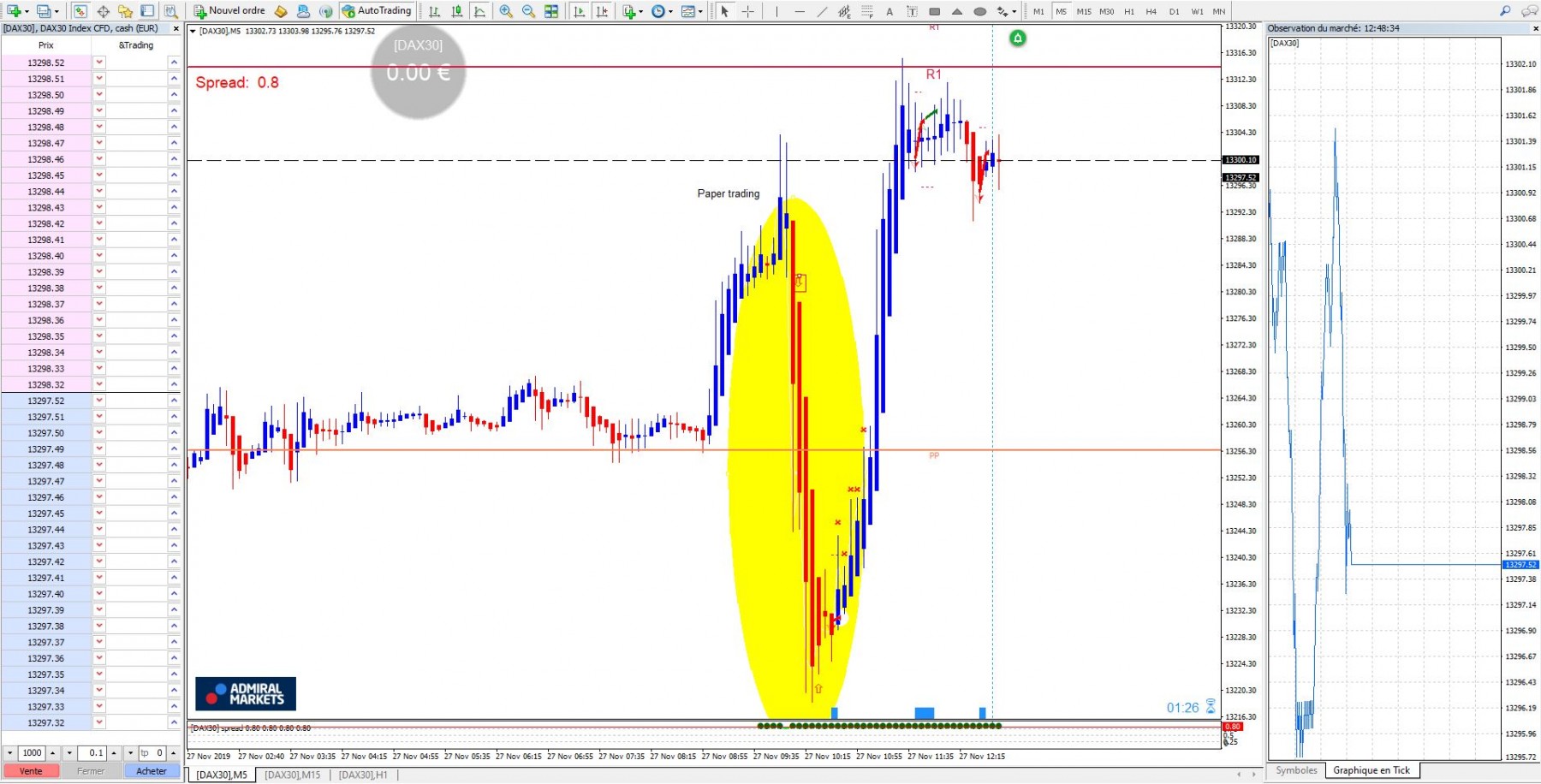Screen dimensions: 1541x784
Task: Select the triangle shape tool
Action: [x=957, y=11]
